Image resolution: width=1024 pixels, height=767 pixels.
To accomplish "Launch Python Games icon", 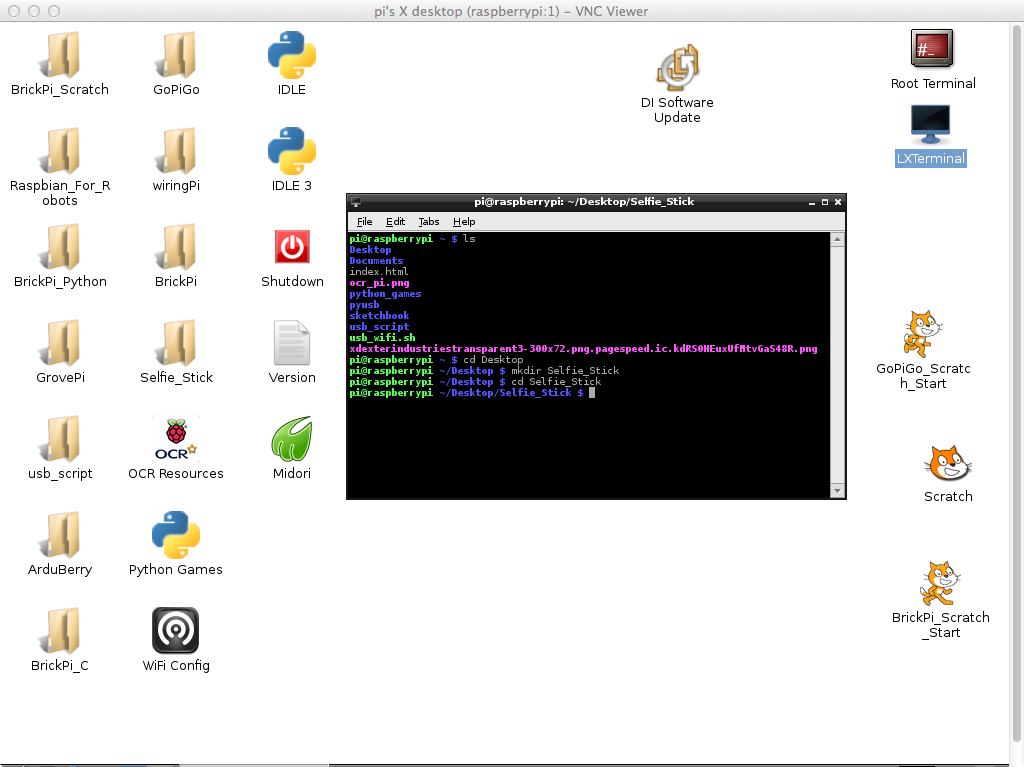I will tap(176, 535).
